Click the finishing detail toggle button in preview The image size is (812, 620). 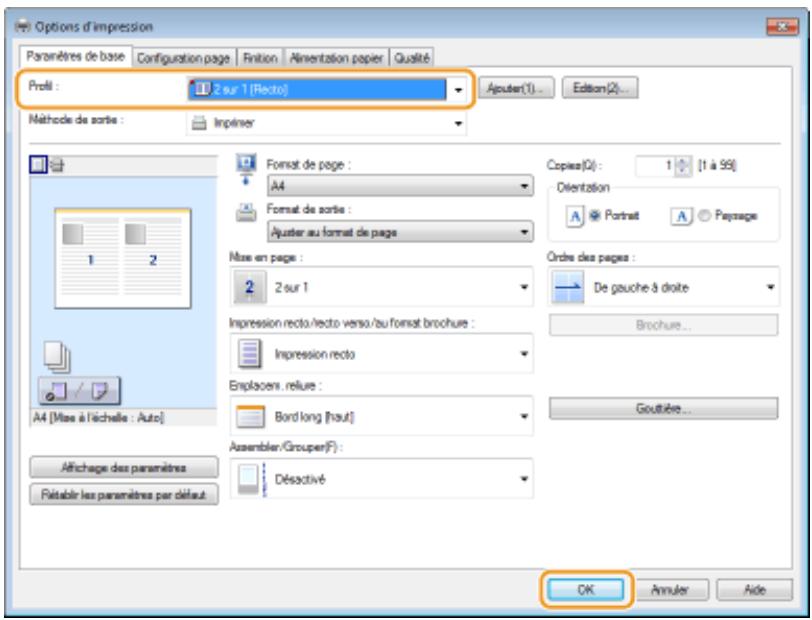[79, 391]
